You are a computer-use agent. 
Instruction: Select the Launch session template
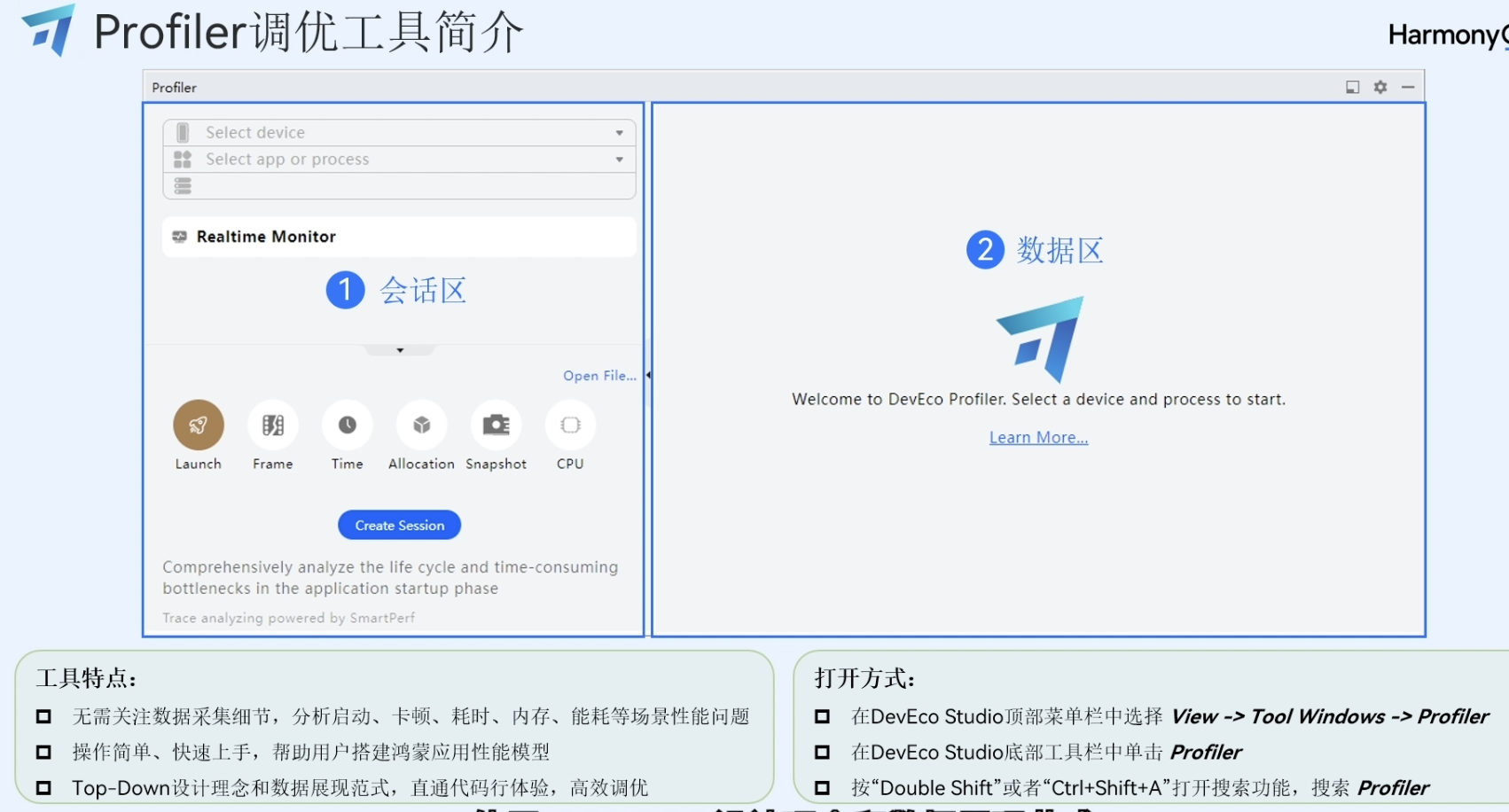198,426
